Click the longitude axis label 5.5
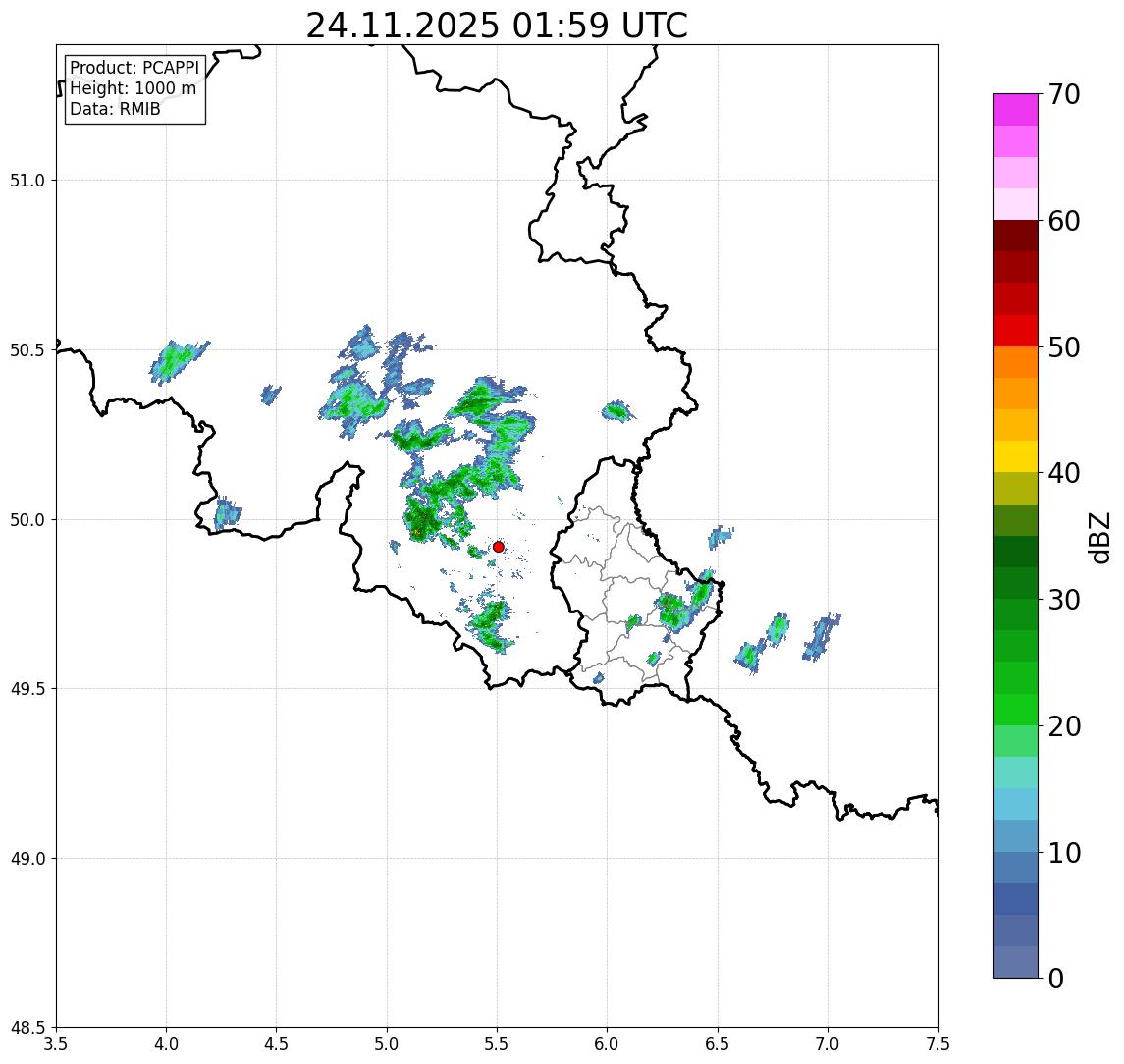Viewport: 1124px width, 1064px height. pyautogui.click(x=498, y=1044)
